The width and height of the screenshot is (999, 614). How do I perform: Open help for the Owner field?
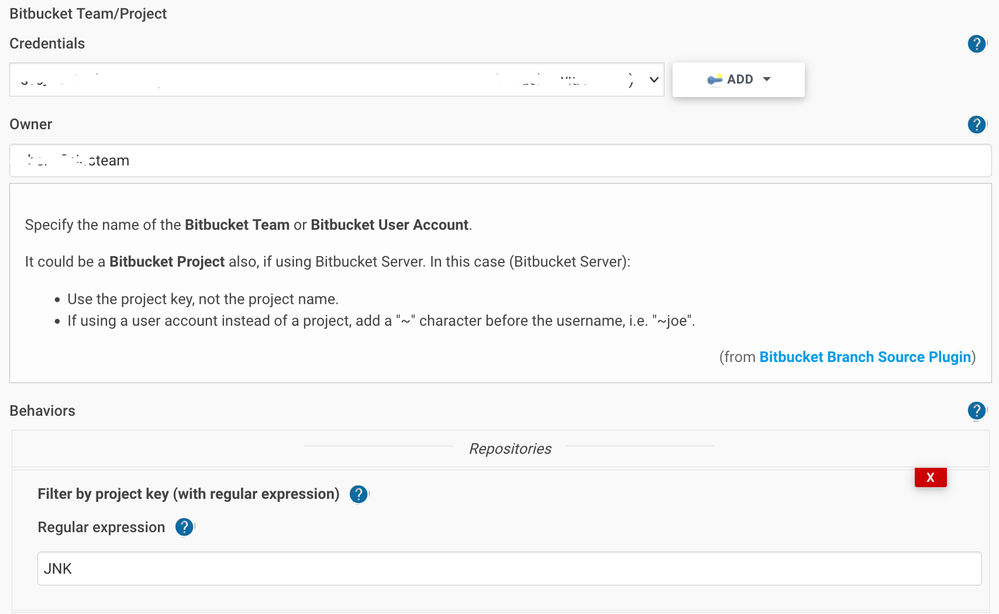[976, 125]
